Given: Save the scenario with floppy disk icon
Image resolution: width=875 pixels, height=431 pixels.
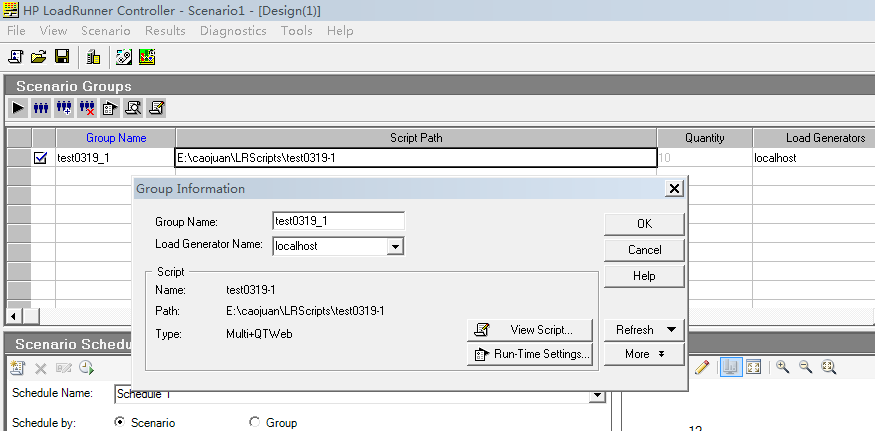Looking at the screenshot, I should (x=61, y=56).
